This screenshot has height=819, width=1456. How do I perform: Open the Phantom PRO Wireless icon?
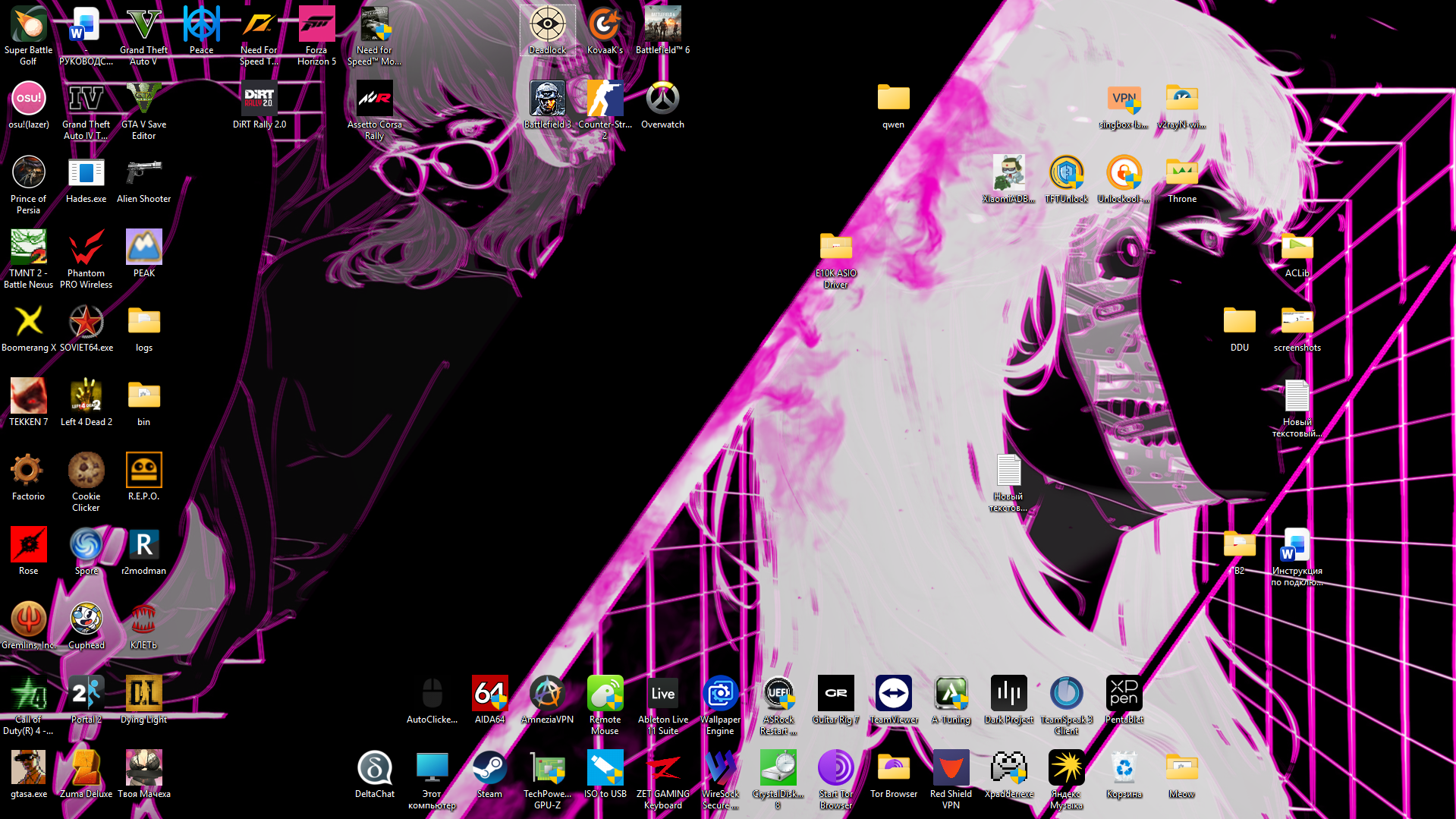(x=86, y=258)
